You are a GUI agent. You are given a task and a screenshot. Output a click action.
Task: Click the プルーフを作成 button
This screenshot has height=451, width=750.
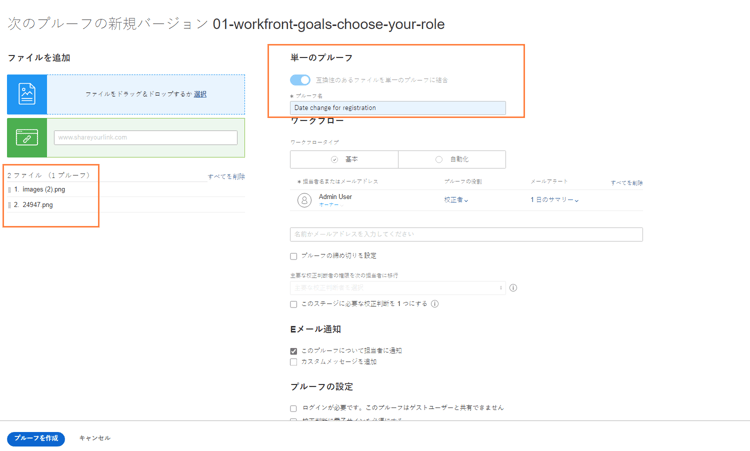(x=36, y=438)
